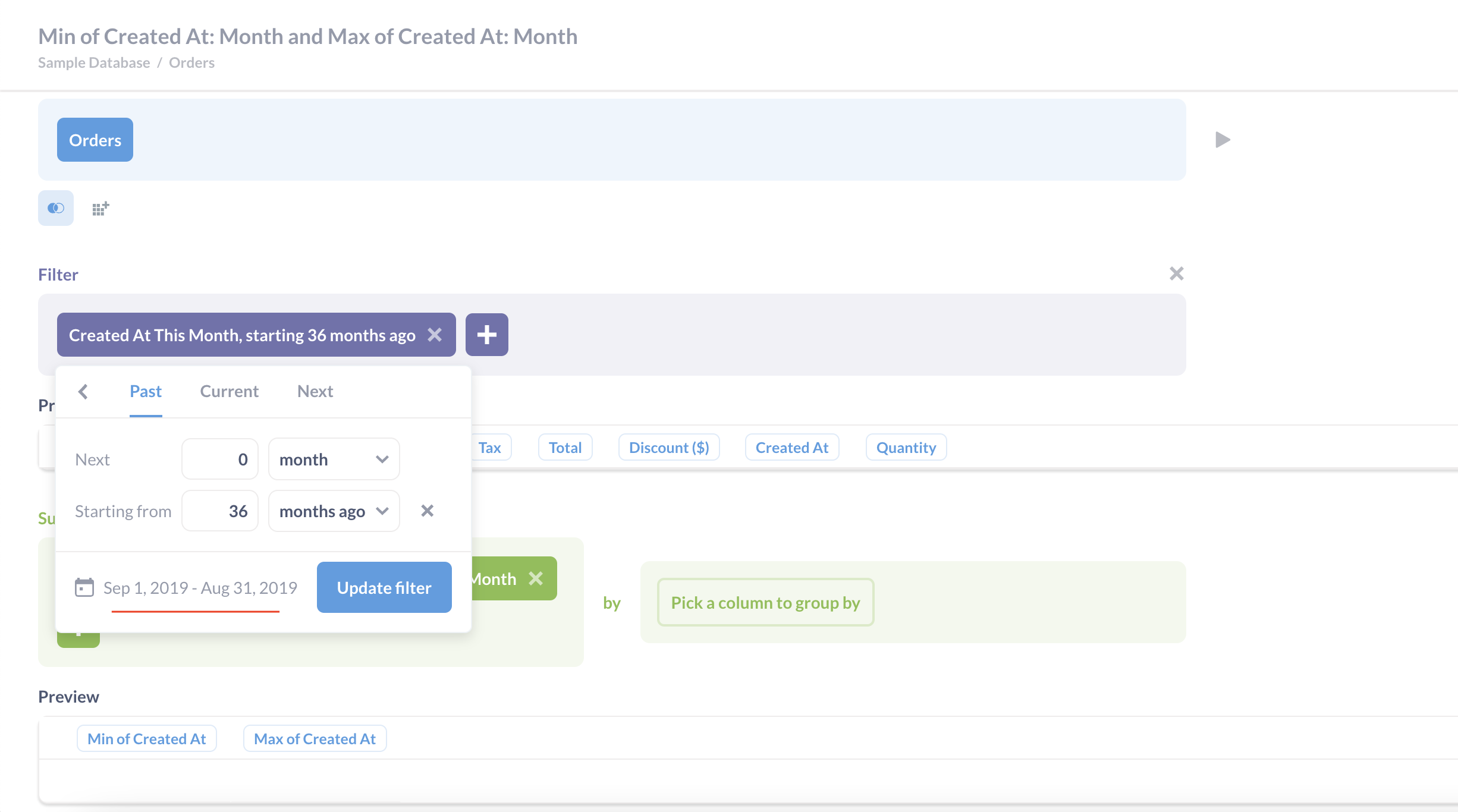Click Update filter button
The height and width of the screenshot is (812, 1458).
pyautogui.click(x=384, y=587)
